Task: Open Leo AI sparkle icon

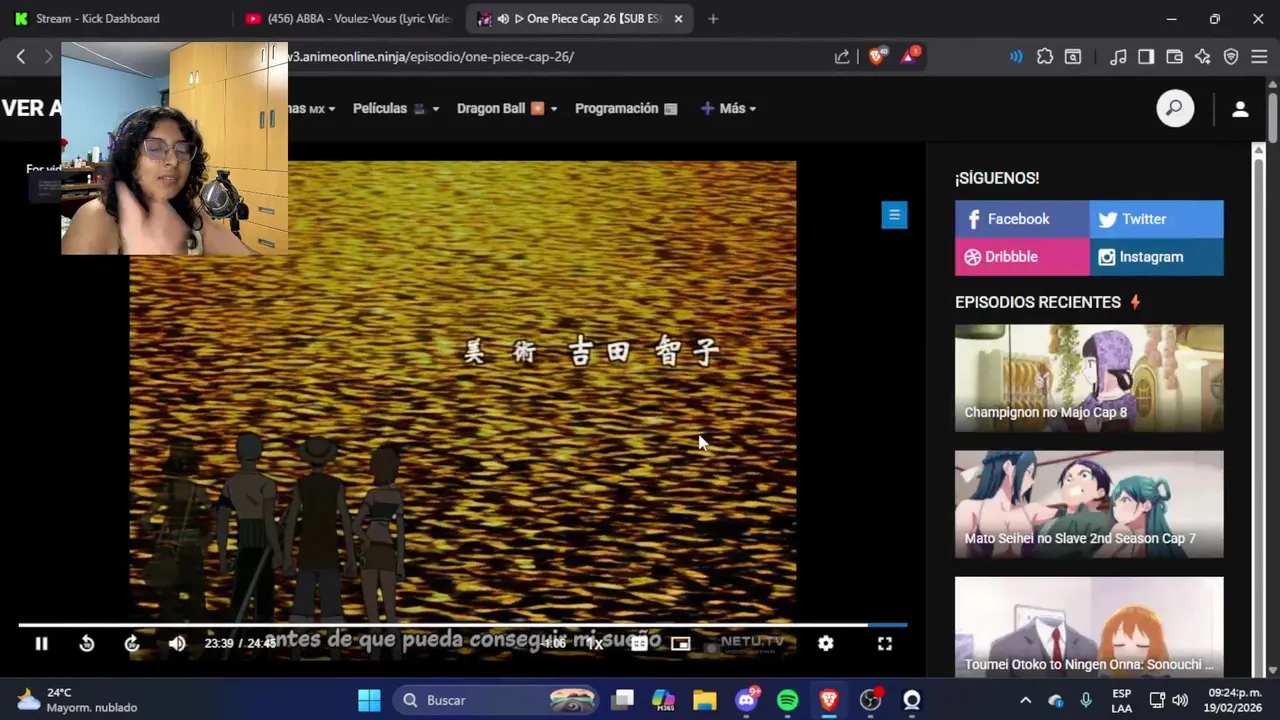Action: click(x=1203, y=57)
